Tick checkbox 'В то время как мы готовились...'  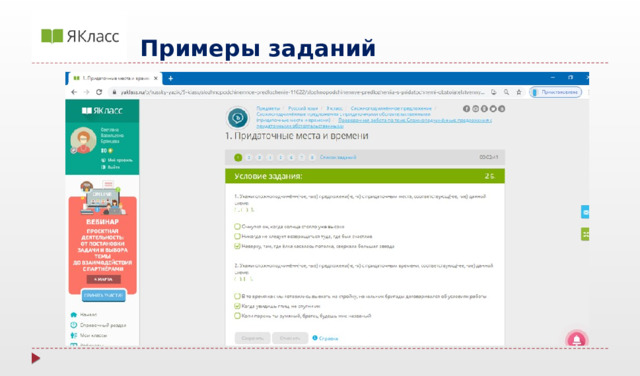tap(237, 296)
